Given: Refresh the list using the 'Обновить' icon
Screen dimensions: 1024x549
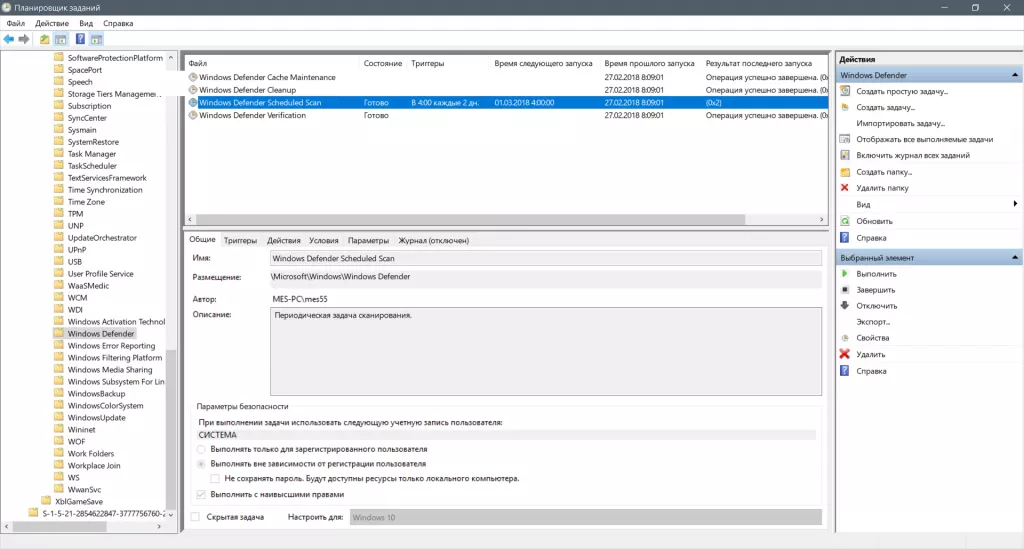Looking at the screenshot, I should click(846, 221).
